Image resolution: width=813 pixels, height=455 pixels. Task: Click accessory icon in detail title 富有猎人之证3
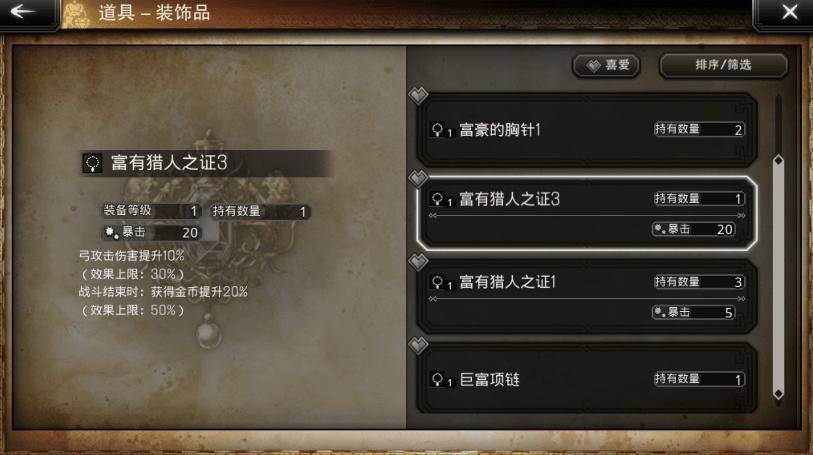point(93,163)
